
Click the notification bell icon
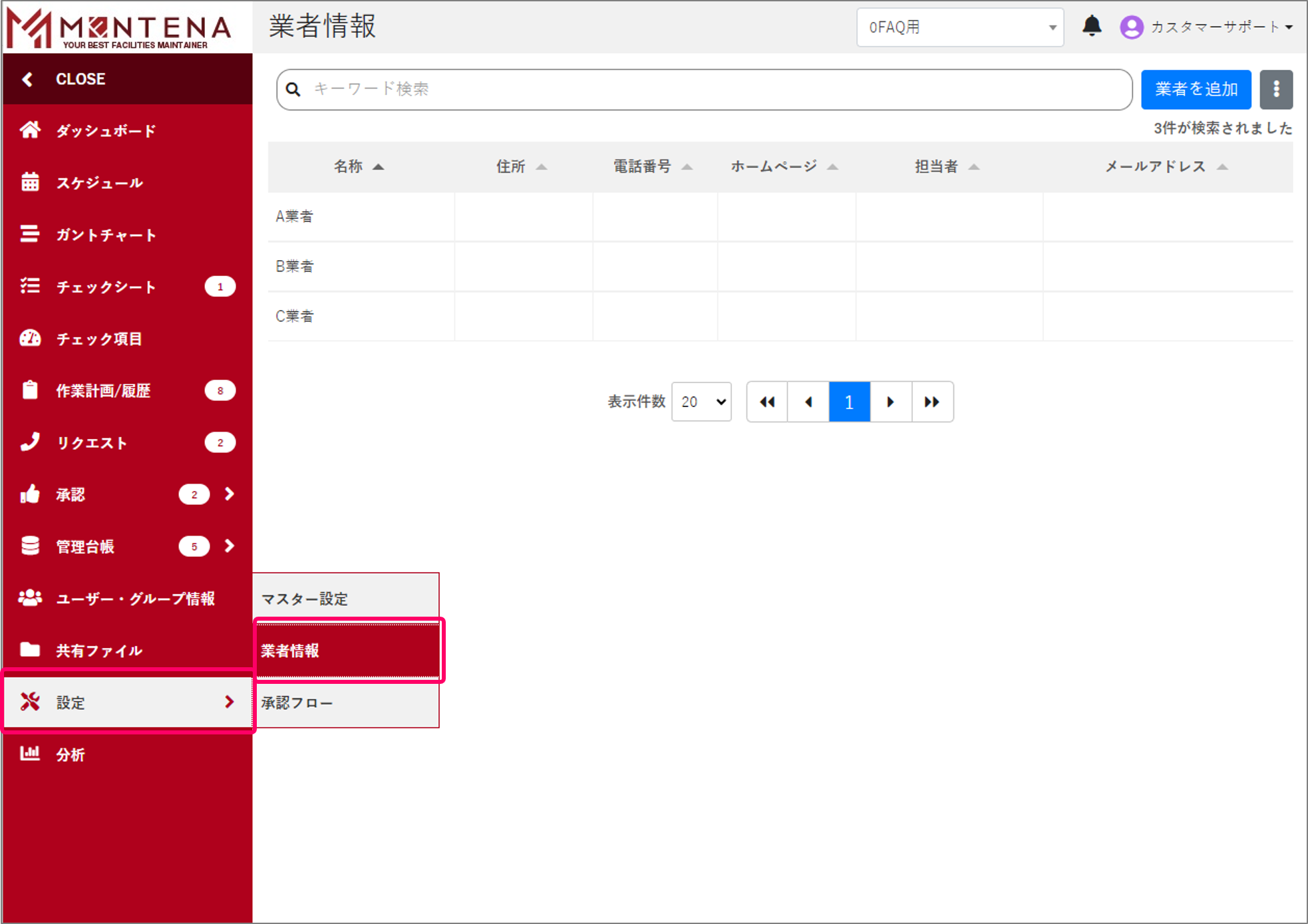(1092, 27)
